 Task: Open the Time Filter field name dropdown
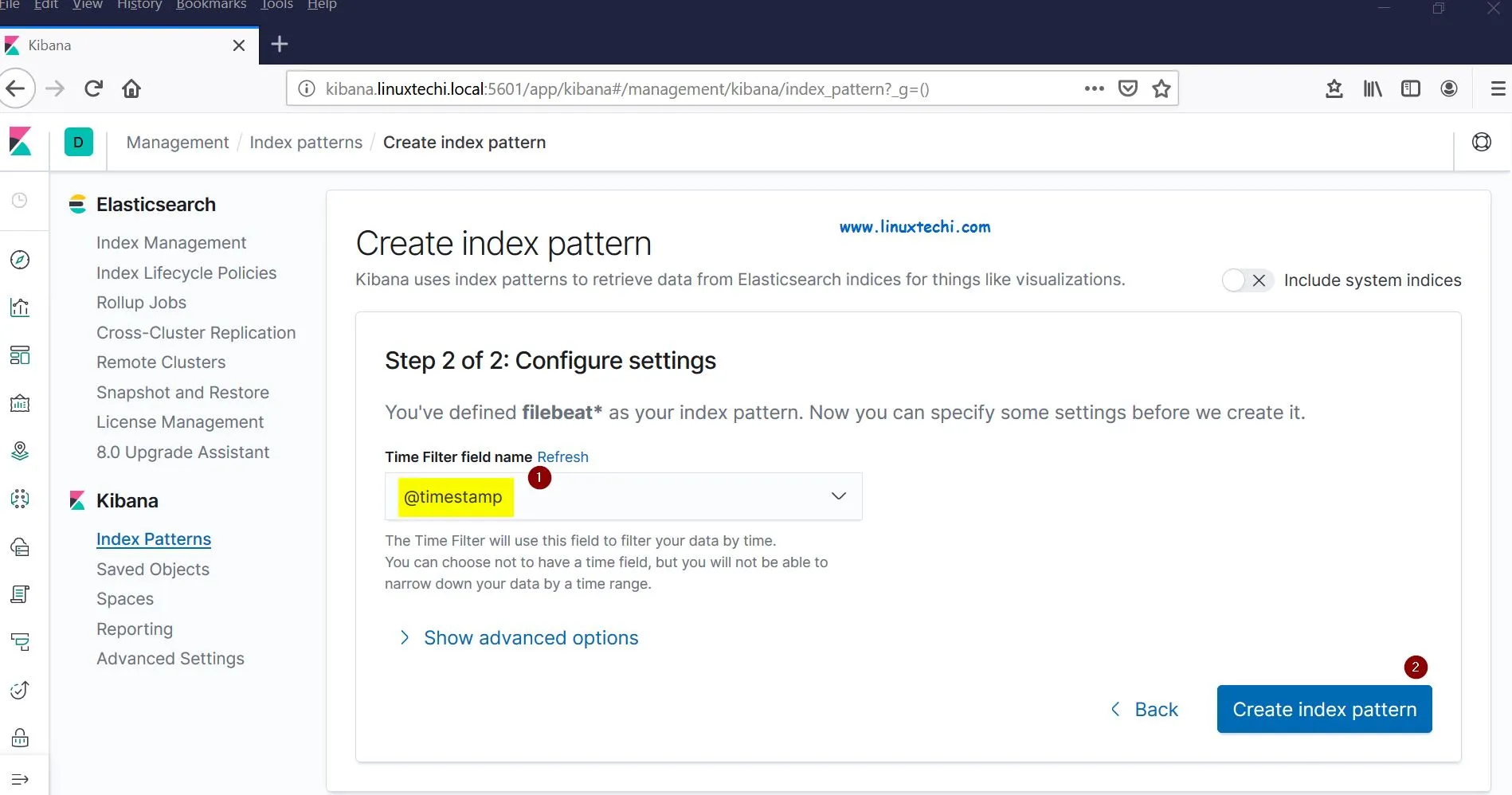click(838, 495)
